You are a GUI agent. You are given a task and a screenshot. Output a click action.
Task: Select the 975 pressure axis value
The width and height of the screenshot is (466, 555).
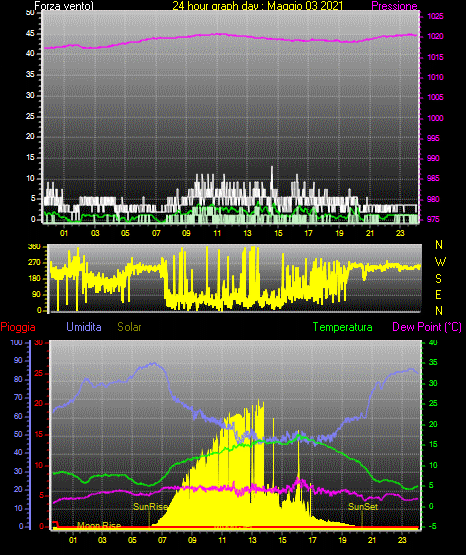click(433, 219)
